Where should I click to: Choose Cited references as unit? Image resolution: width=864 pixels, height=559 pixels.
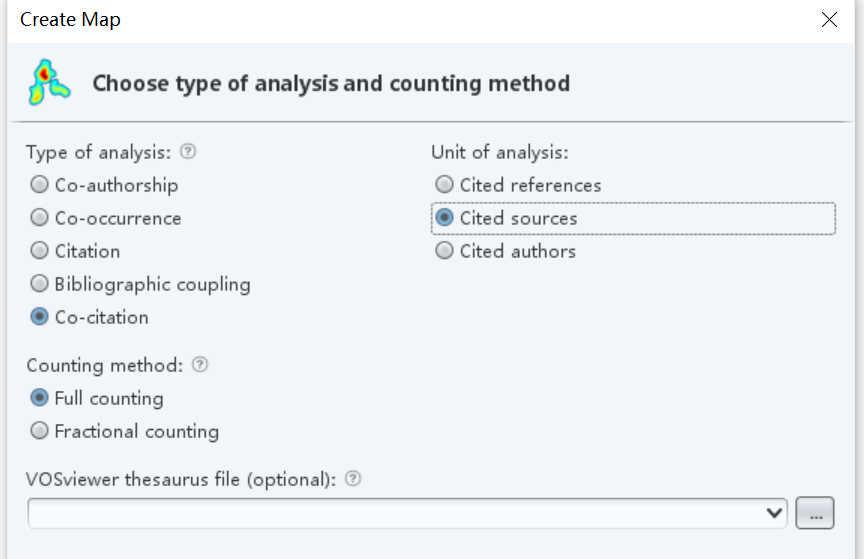point(445,185)
